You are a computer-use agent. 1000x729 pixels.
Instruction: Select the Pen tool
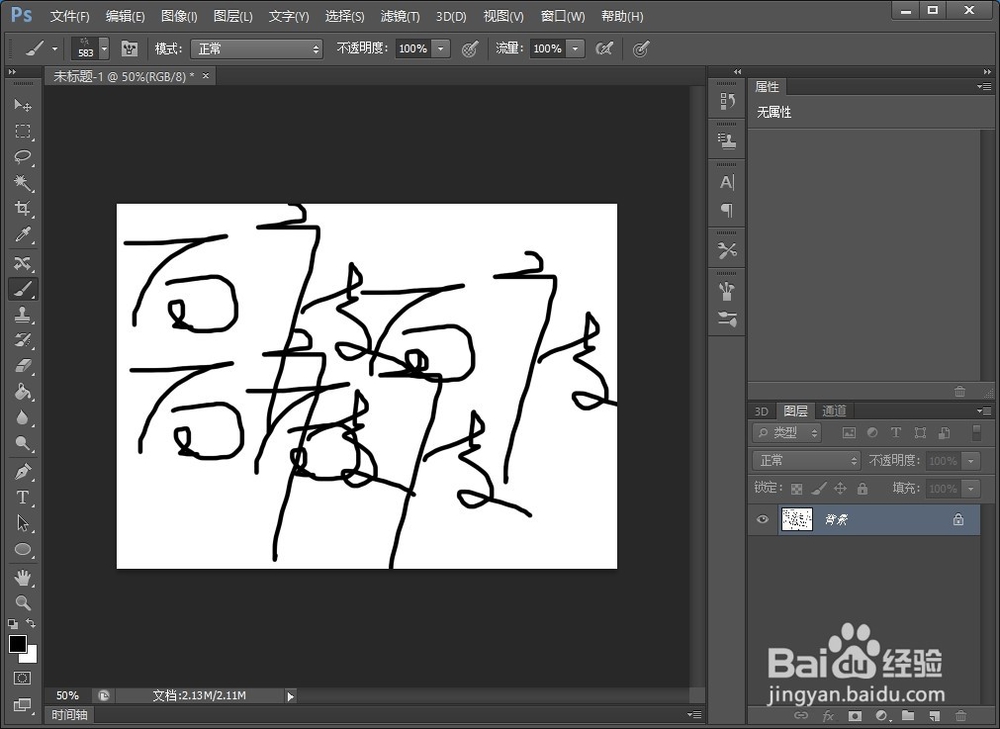pos(23,472)
